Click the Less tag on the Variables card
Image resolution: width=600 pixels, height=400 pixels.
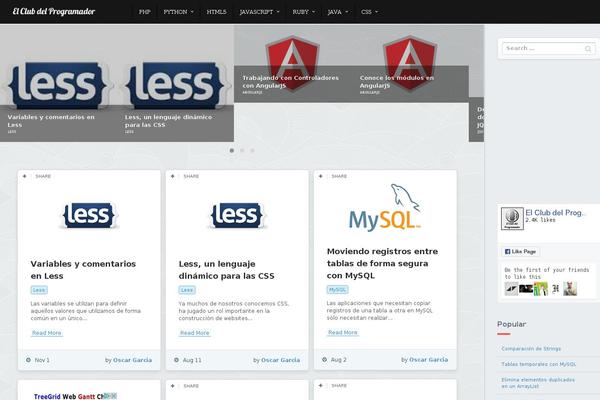point(39,290)
